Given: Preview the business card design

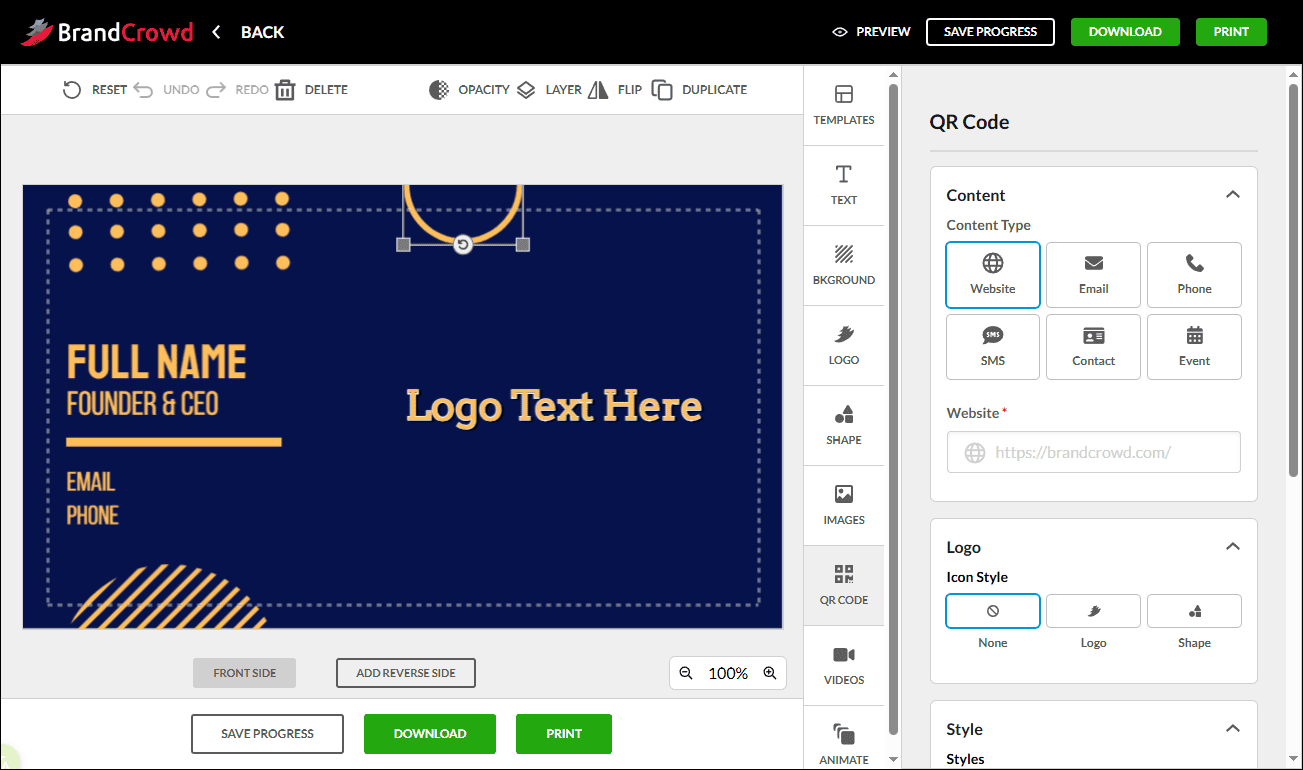Looking at the screenshot, I should click(870, 31).
